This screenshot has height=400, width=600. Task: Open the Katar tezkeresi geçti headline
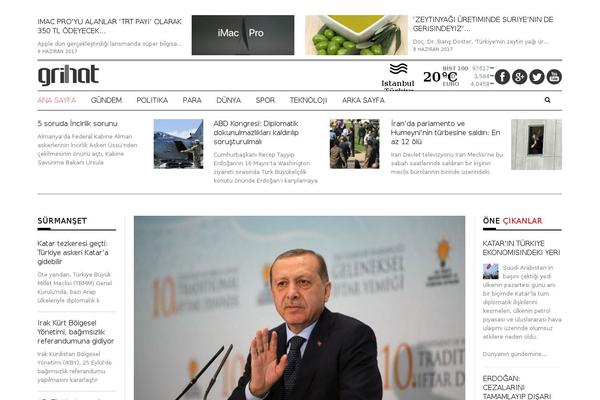(x=73, y=253)
